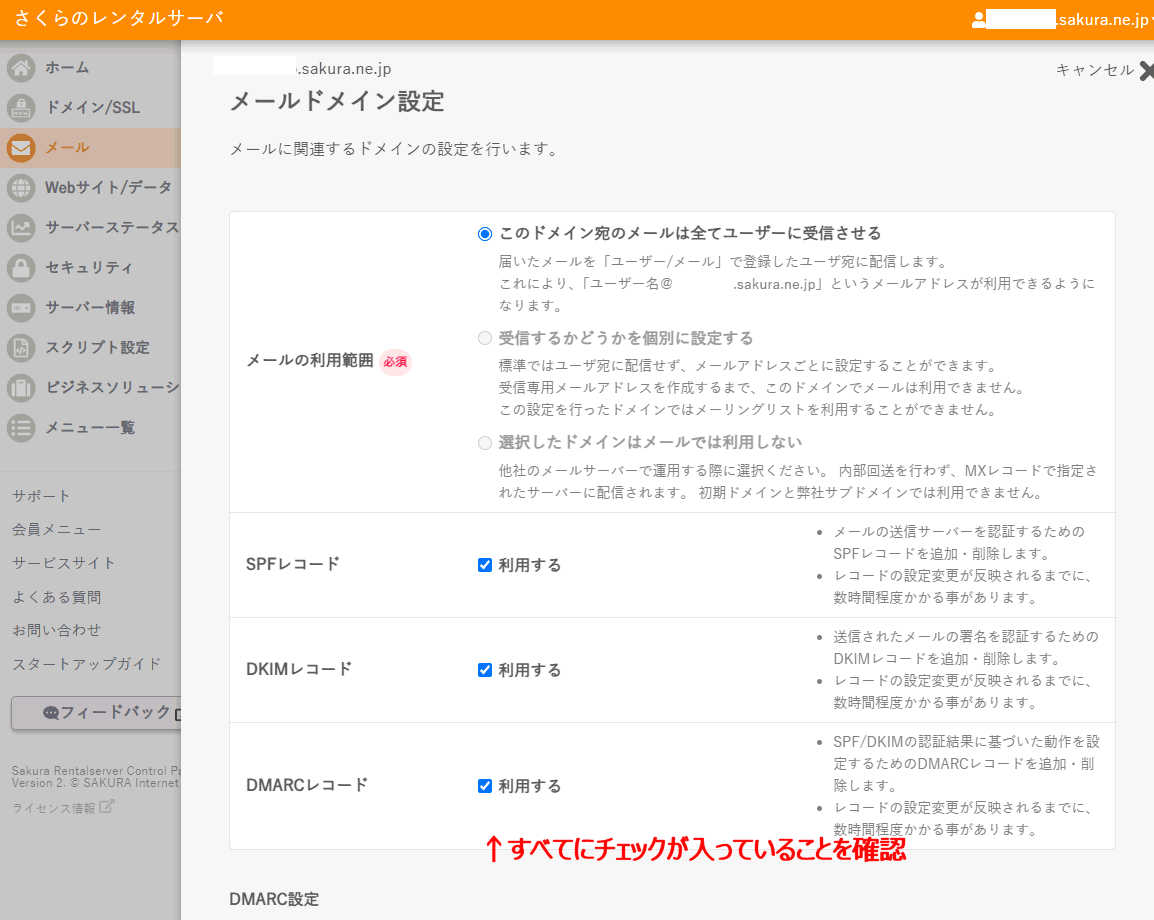Select the all-users receive mail radio button
The width and height of the screenshot is (1154, 920).
click(x=485, y=234)
